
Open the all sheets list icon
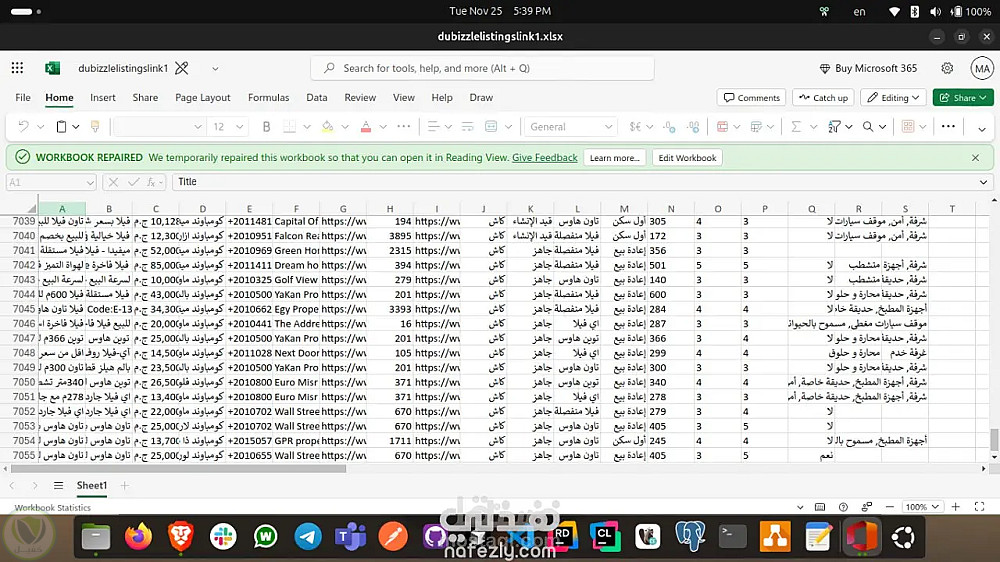pyautogui.click(x=58, y=486)
